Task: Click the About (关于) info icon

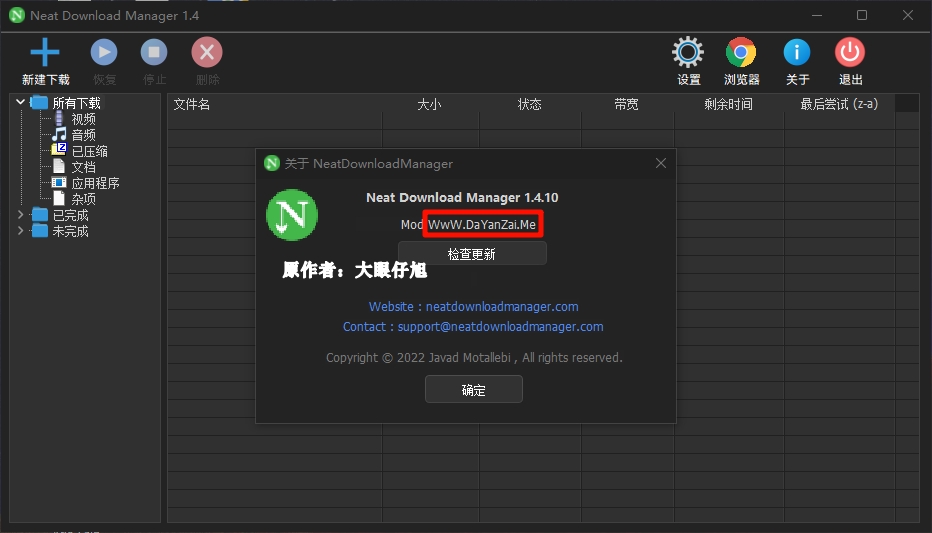Action: click(797, 52)
